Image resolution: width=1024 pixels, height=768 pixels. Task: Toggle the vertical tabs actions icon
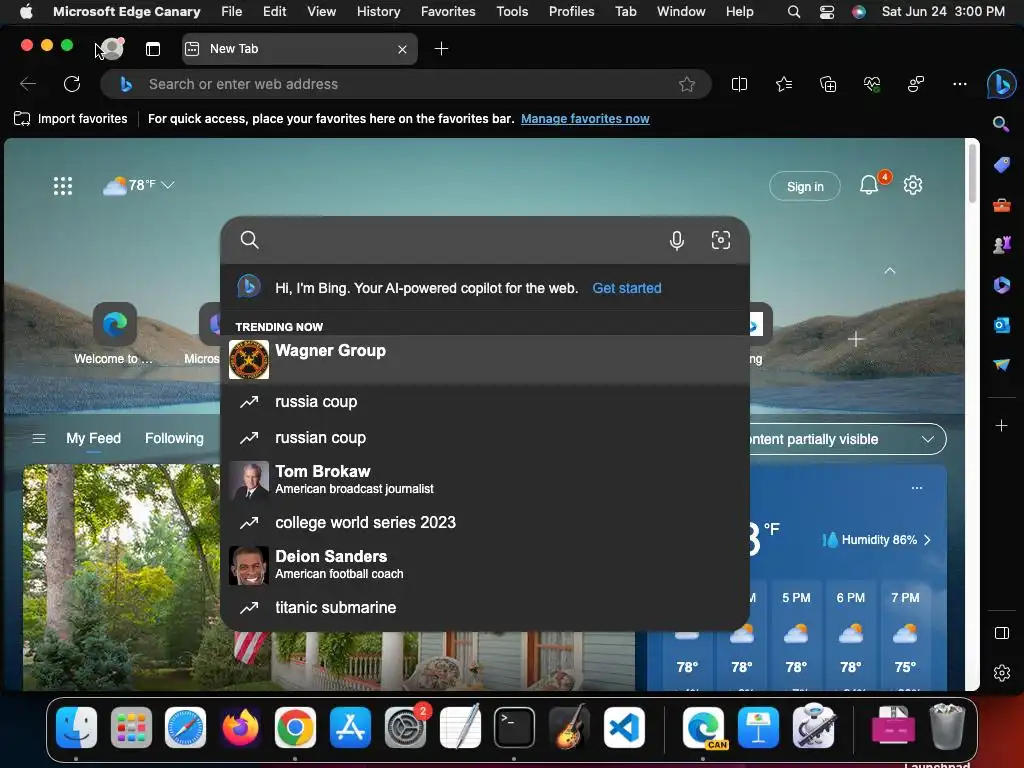point(153,49)
